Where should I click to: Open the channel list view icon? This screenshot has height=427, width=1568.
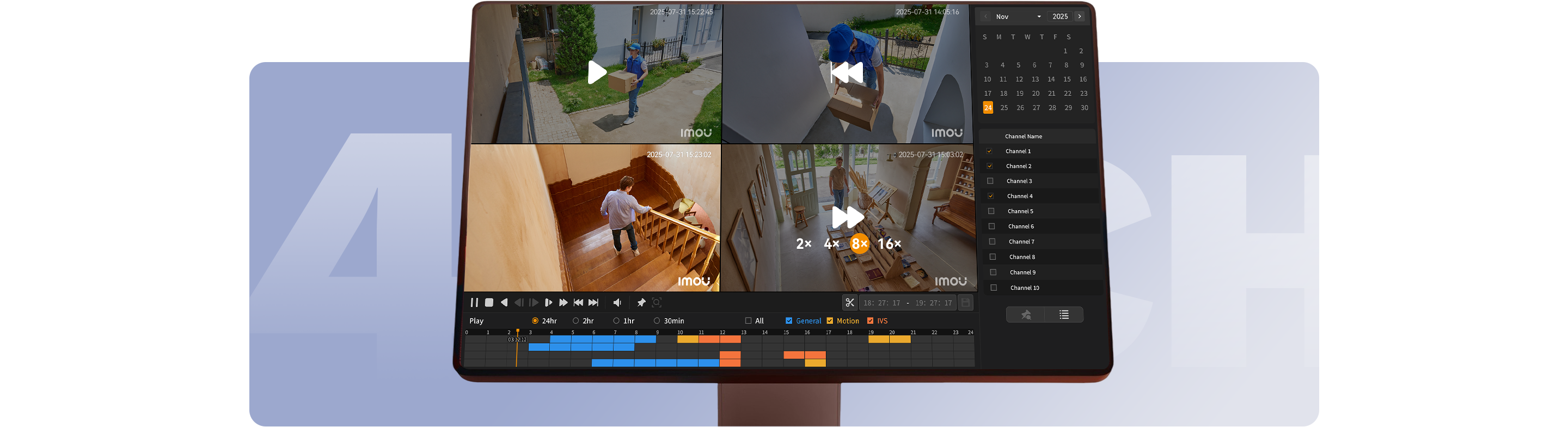pos(1063,315)
